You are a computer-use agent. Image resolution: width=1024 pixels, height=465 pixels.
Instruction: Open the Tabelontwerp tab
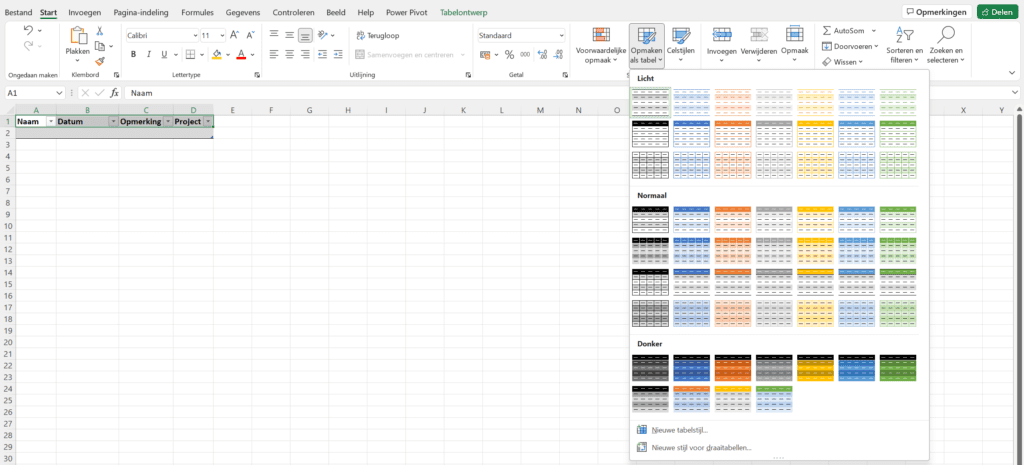(464, 12)
